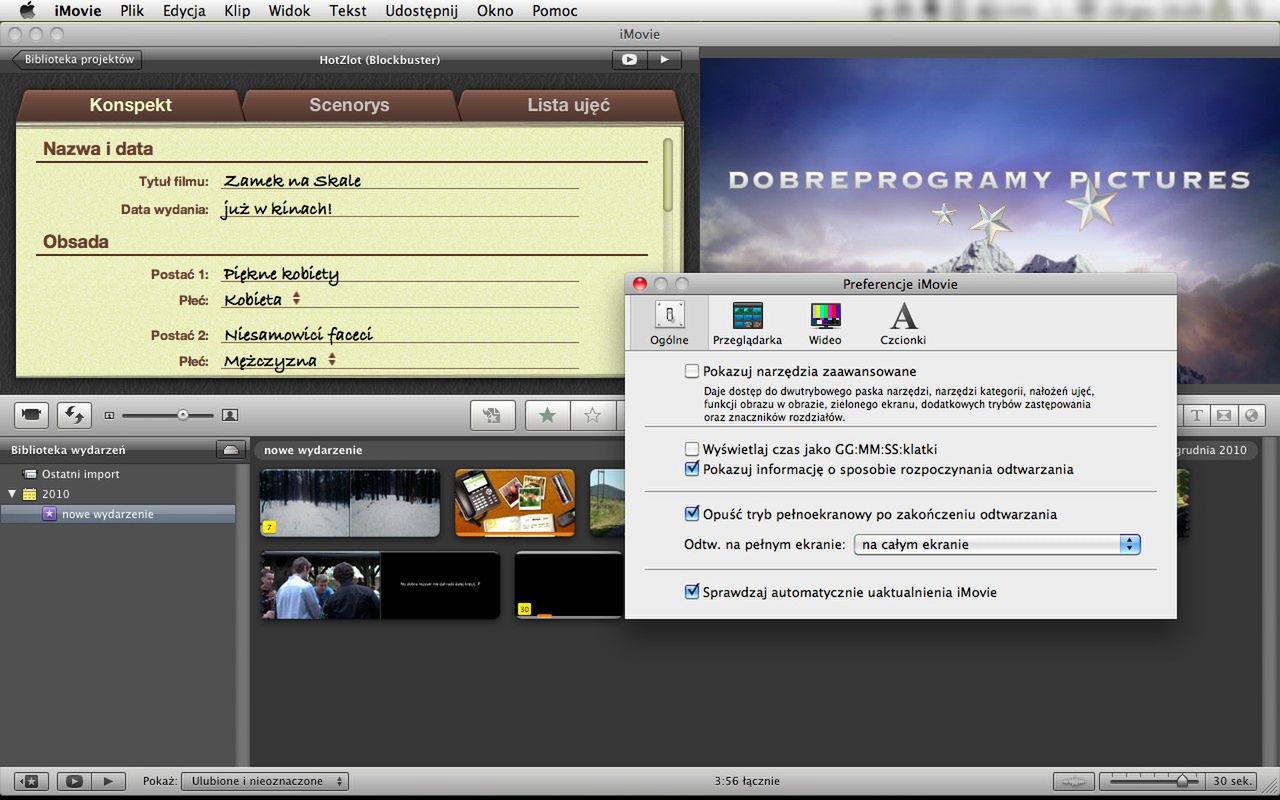The image size is (1280, 800).
Task: Switch to Przeglądarka preferences pane
Action: pos(747,320)
